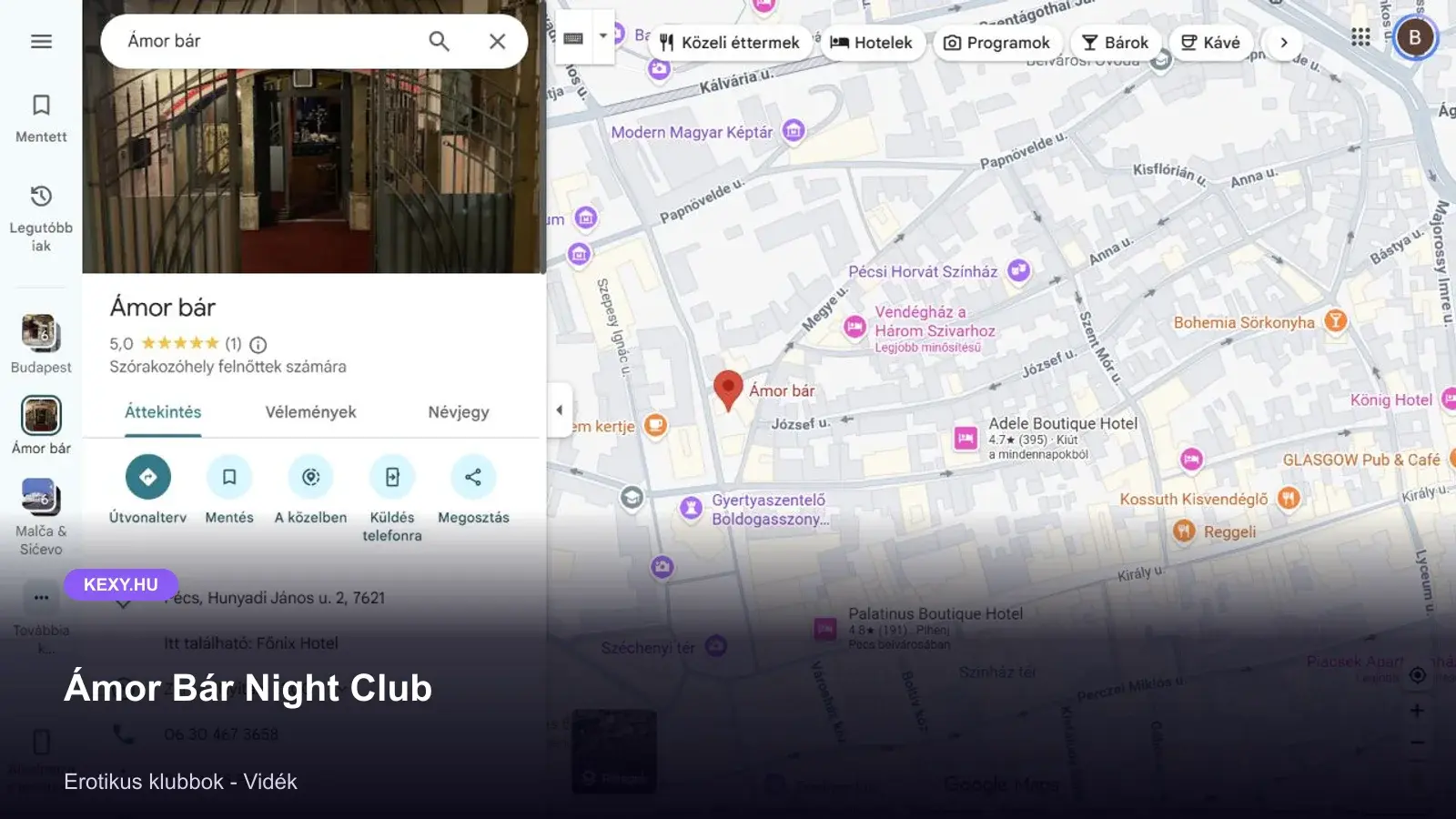Click Pécsi Horvát Színház marker
This screenshot has width=1456, height=819.
tap(1018, 270)
